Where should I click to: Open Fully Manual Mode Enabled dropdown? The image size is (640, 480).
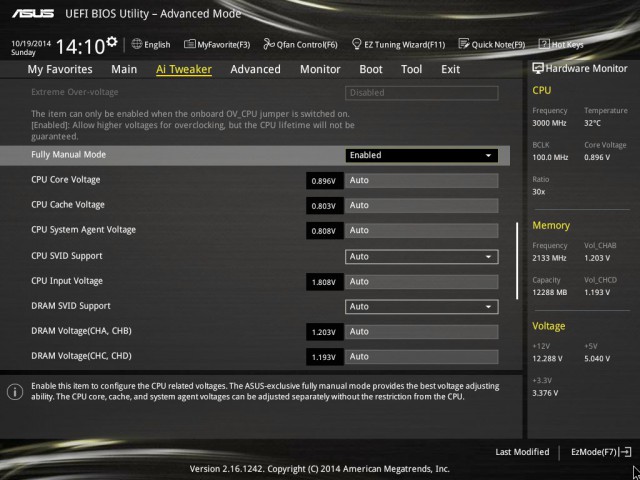[x=422, y=156]
